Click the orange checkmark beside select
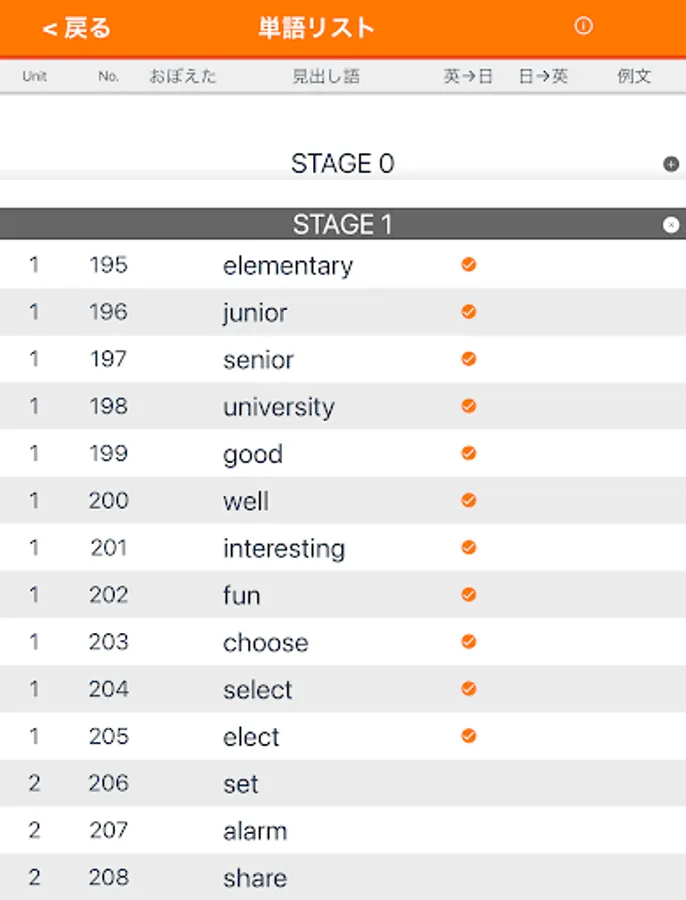This screenshot has width=686, height=900. [x=468, y=689]
